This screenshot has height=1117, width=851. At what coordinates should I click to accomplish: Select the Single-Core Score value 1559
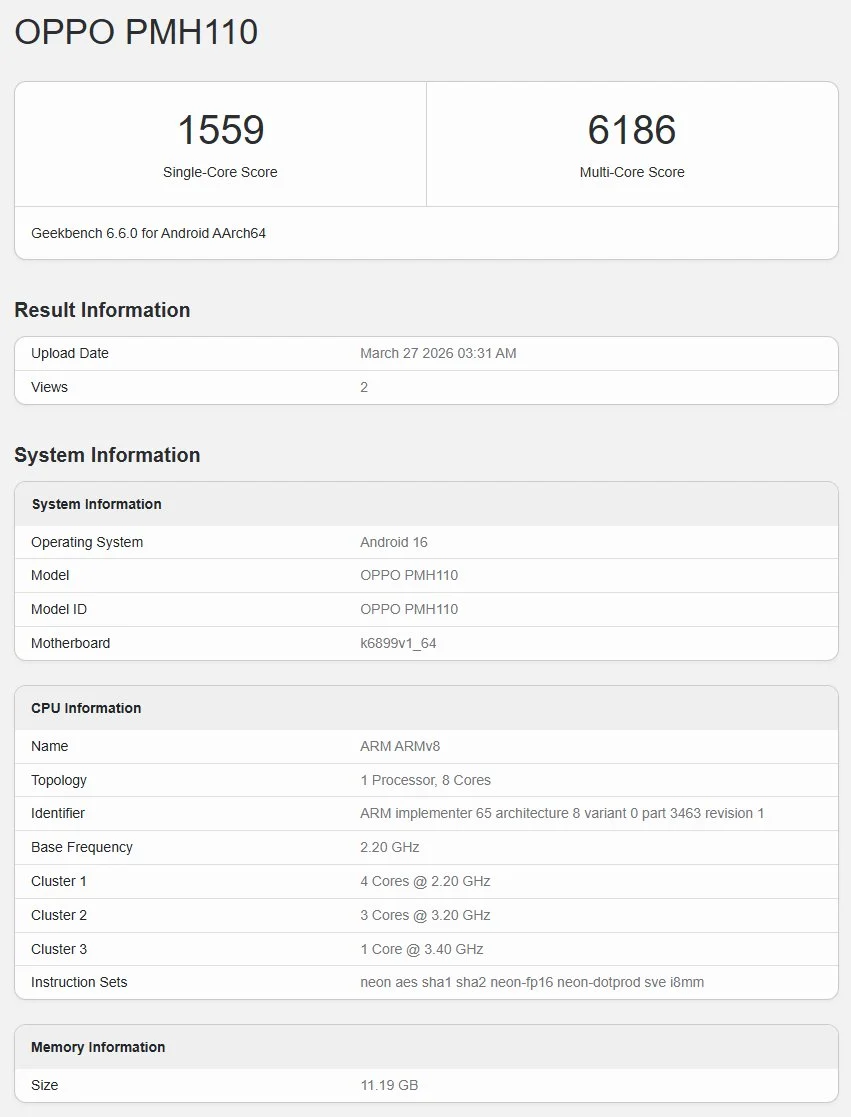pyautogui.click(x=220, y=129)
